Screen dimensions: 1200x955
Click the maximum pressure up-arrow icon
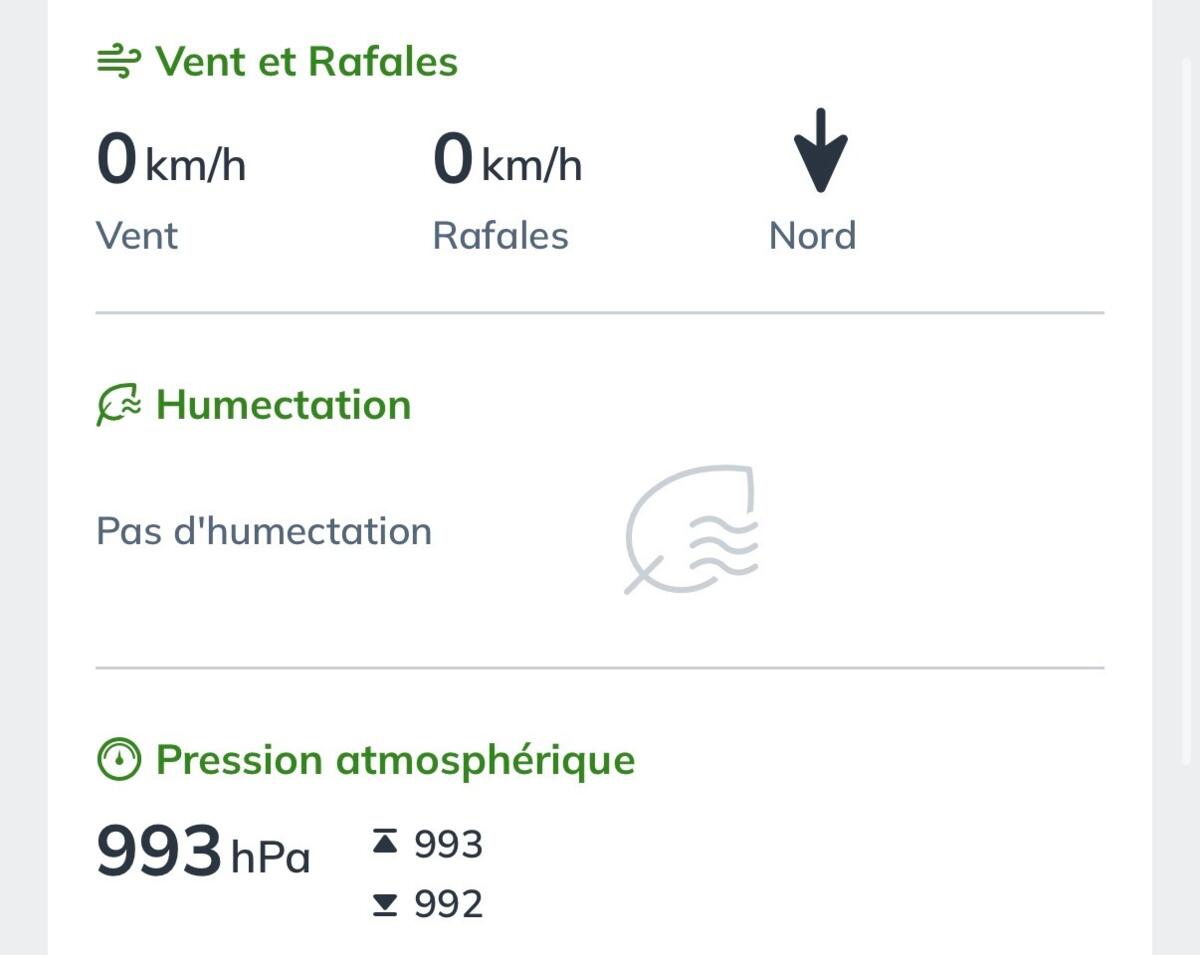tap(384, 845)
